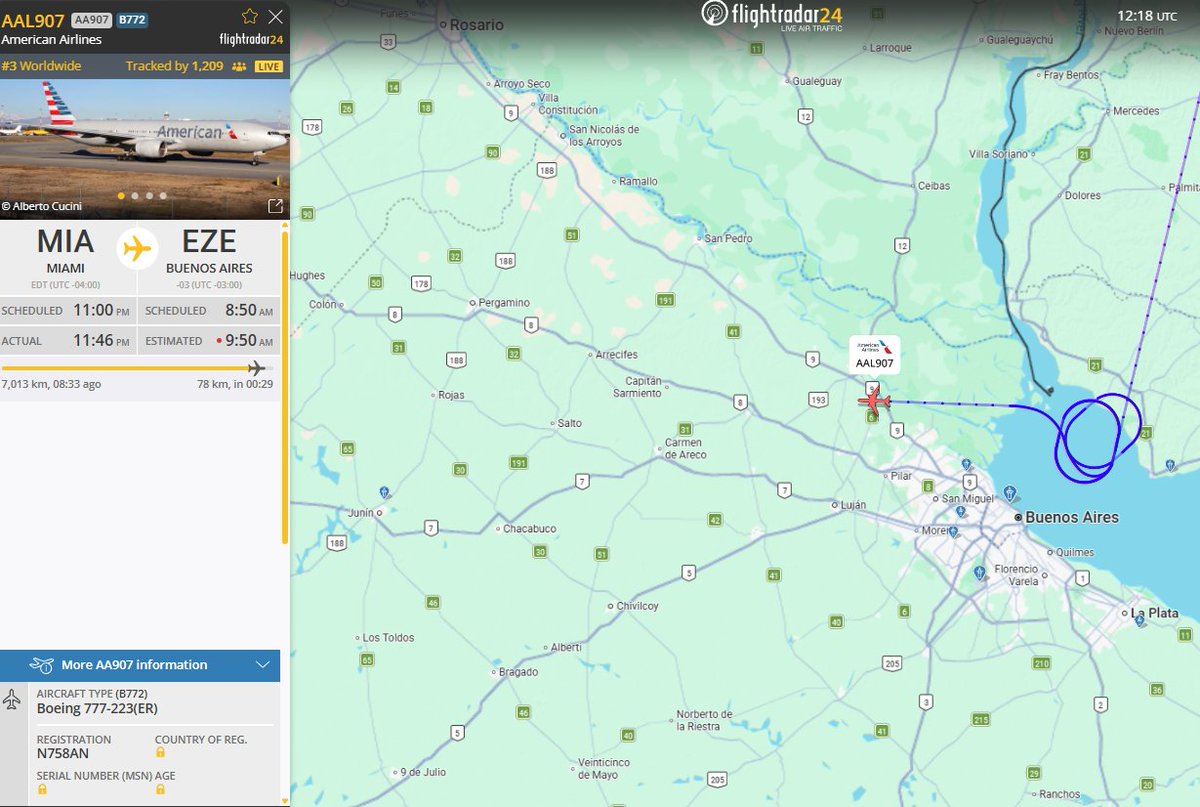Click the 78 km, in 00:29 text
Image resolution: width=1200 pixels, height=807 pixels.
[236, 384]
